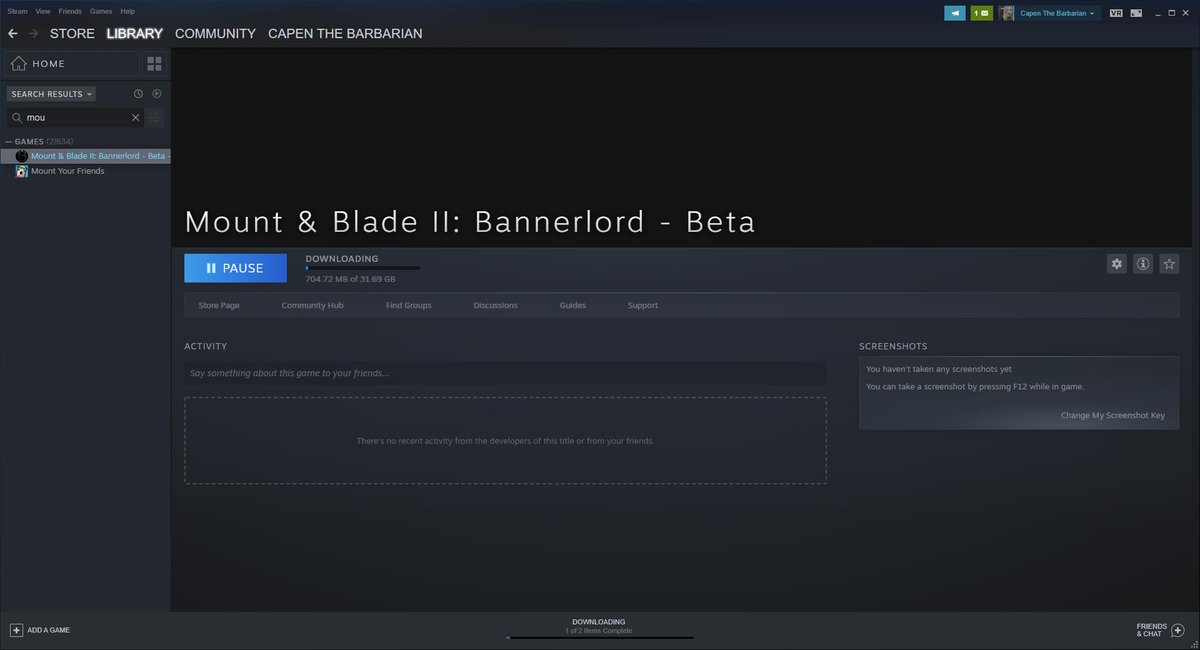Open the Store Page link

click(x=219, y=305)
